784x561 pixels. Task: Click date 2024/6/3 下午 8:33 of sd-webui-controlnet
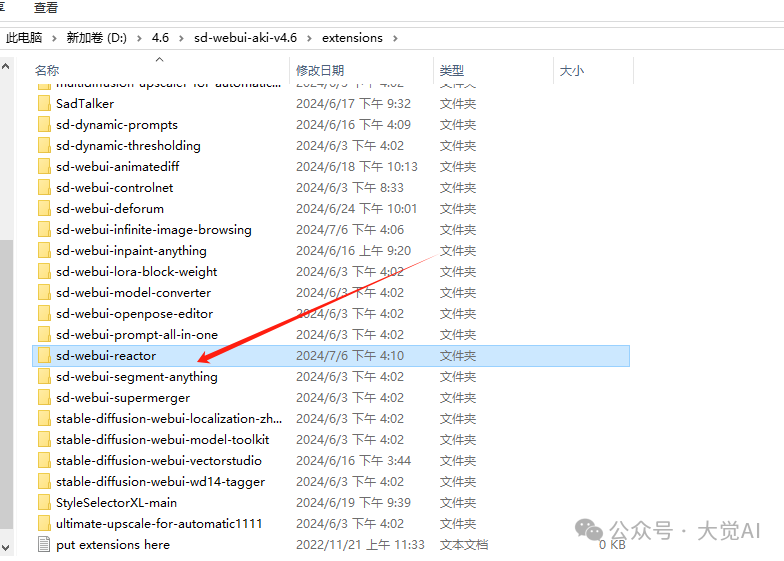tap(350, 188)
